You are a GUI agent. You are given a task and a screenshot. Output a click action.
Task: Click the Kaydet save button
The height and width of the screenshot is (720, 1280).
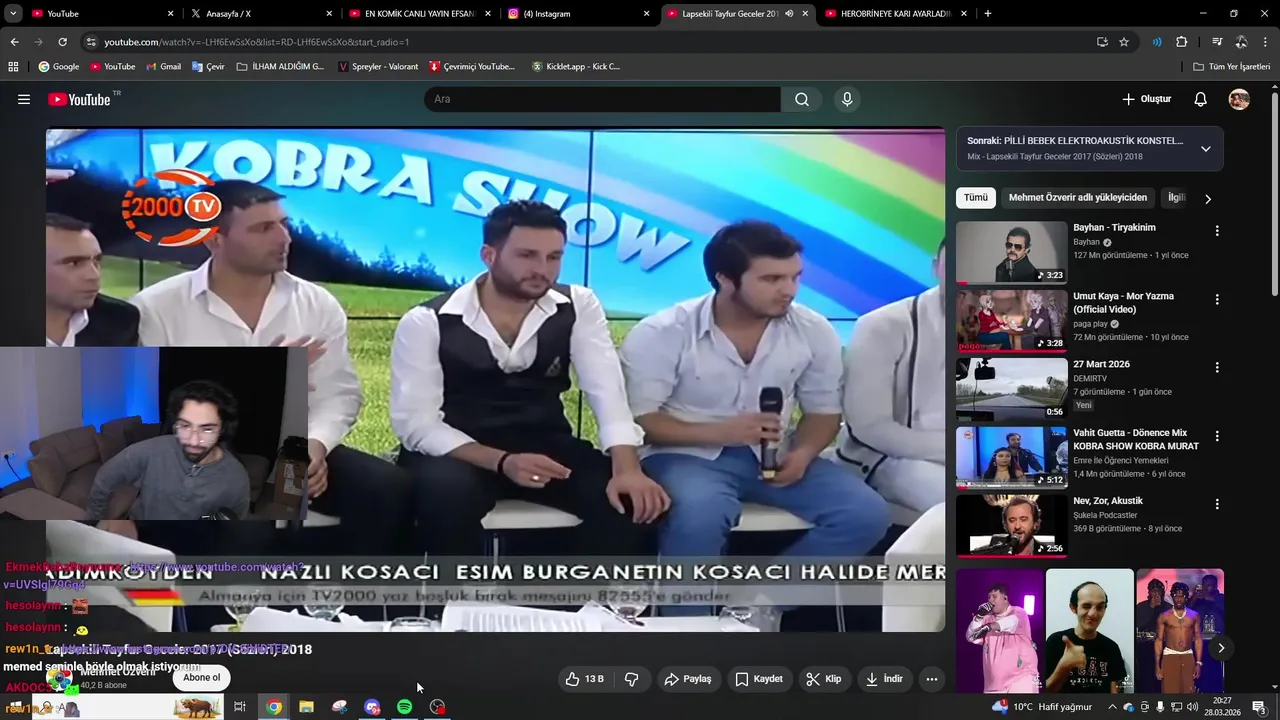click(x=759, y=679)
